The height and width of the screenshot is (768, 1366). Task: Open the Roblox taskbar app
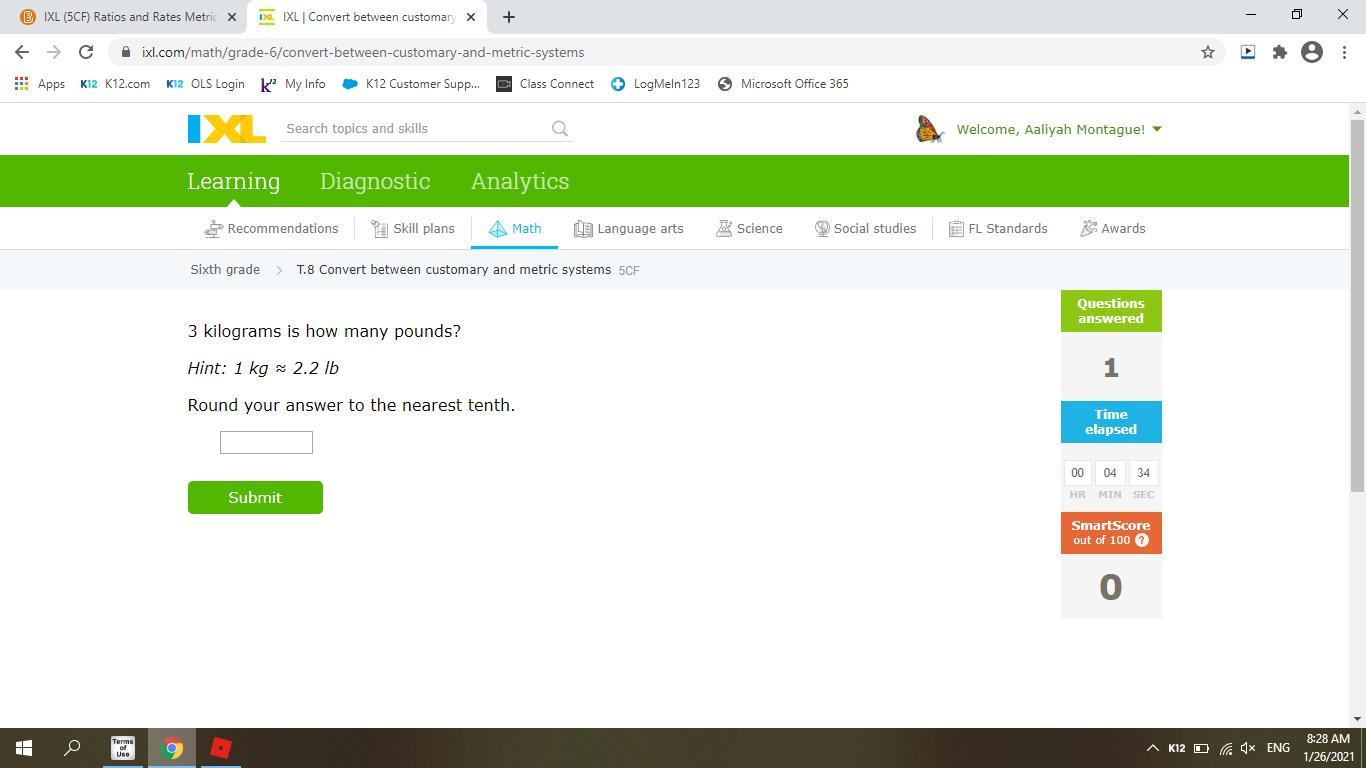221,748
